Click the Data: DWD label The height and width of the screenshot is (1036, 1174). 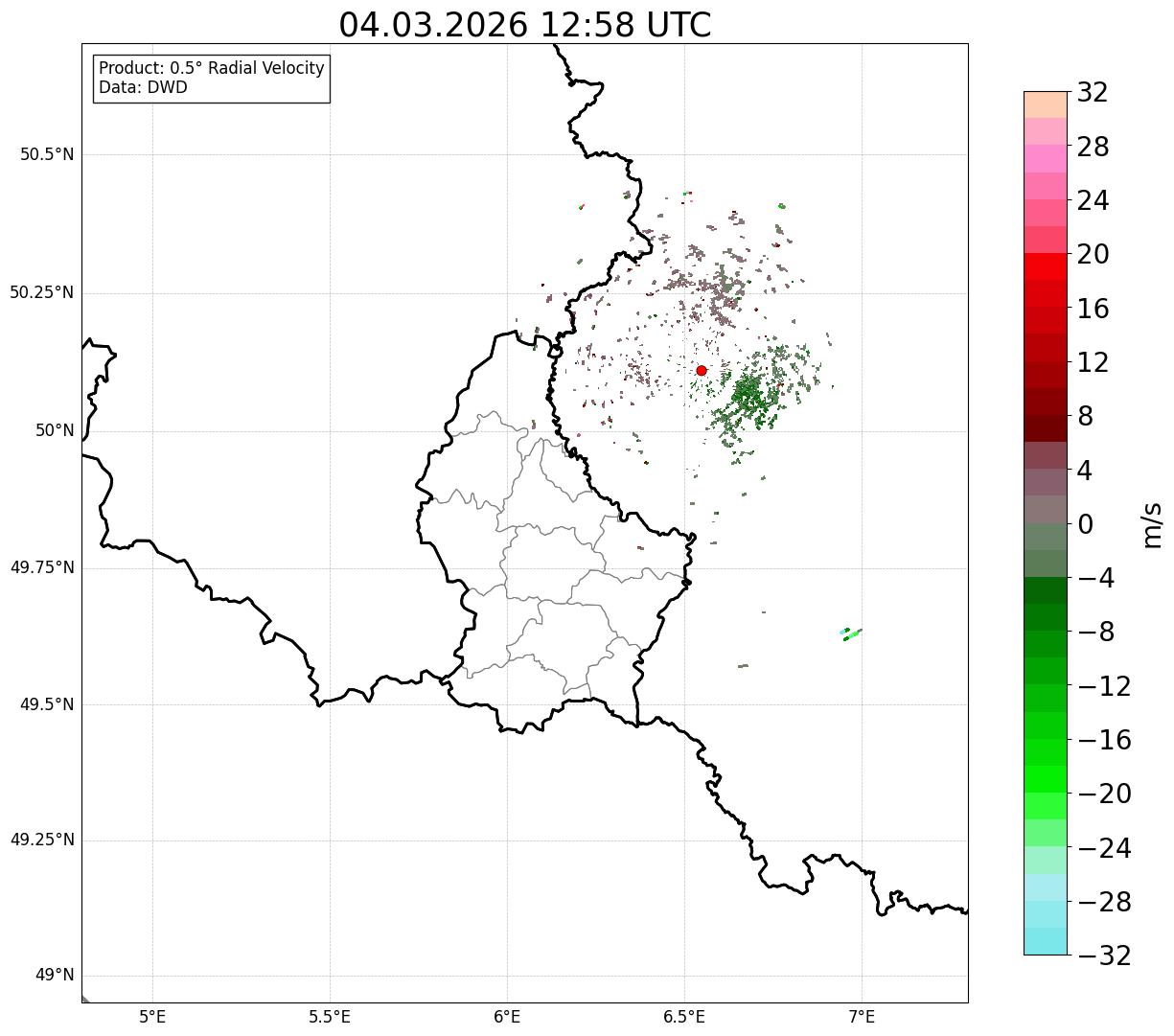pos(144,87)
